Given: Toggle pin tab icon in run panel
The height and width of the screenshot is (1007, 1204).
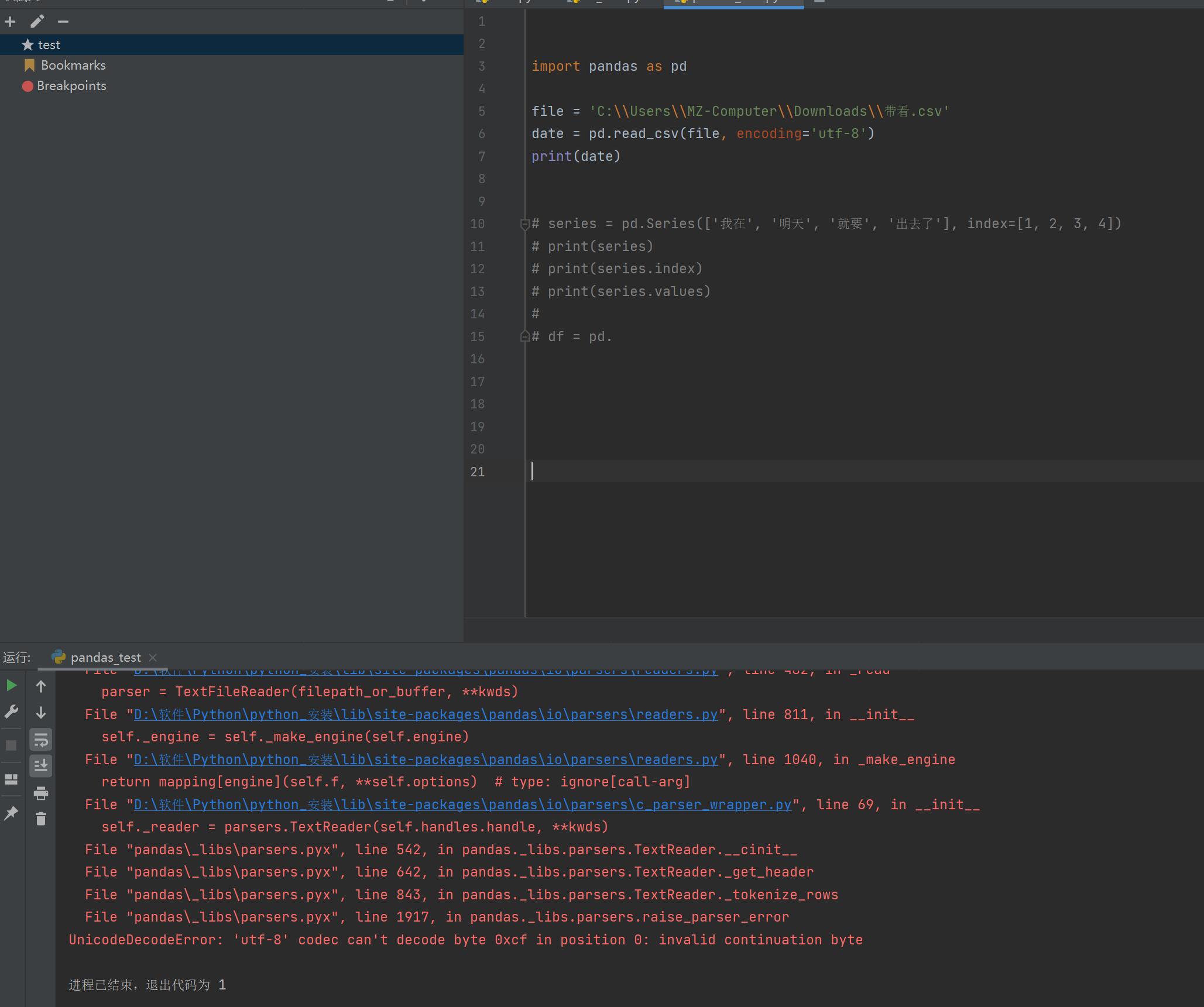Looking at the screenshot, I should (x=11, y=813).
